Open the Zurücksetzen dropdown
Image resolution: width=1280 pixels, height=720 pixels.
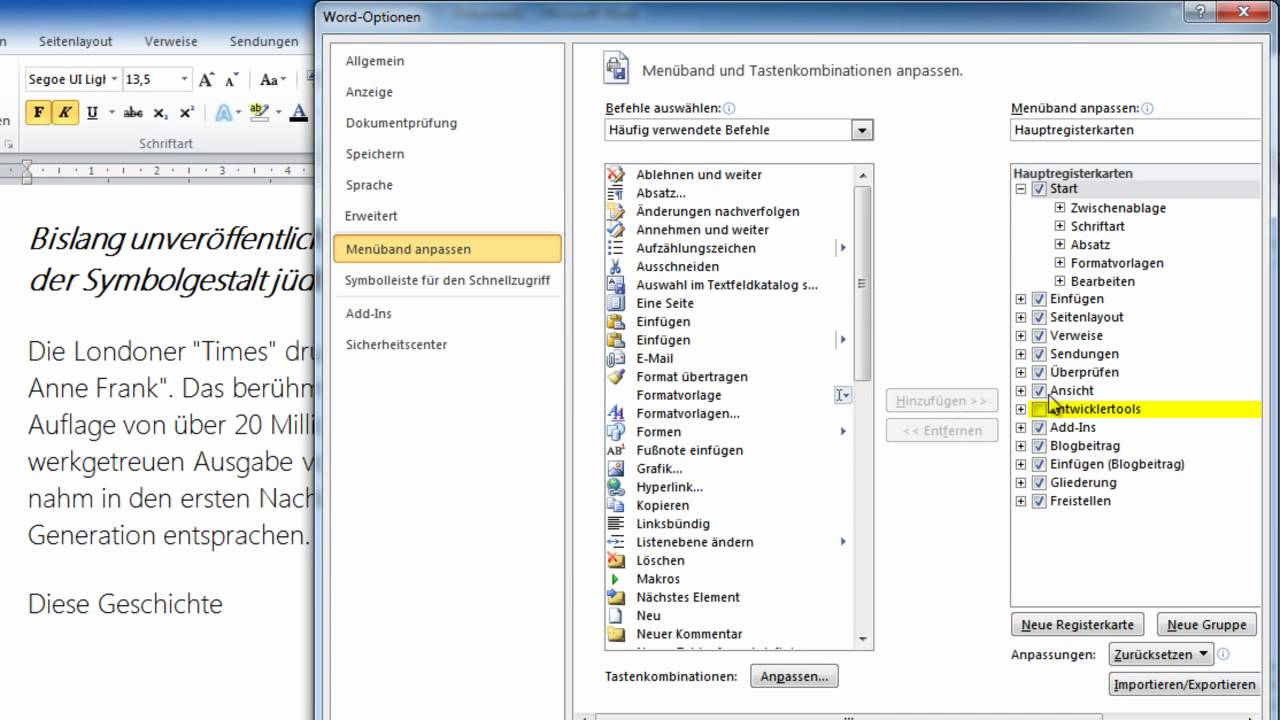(1161, 654)
